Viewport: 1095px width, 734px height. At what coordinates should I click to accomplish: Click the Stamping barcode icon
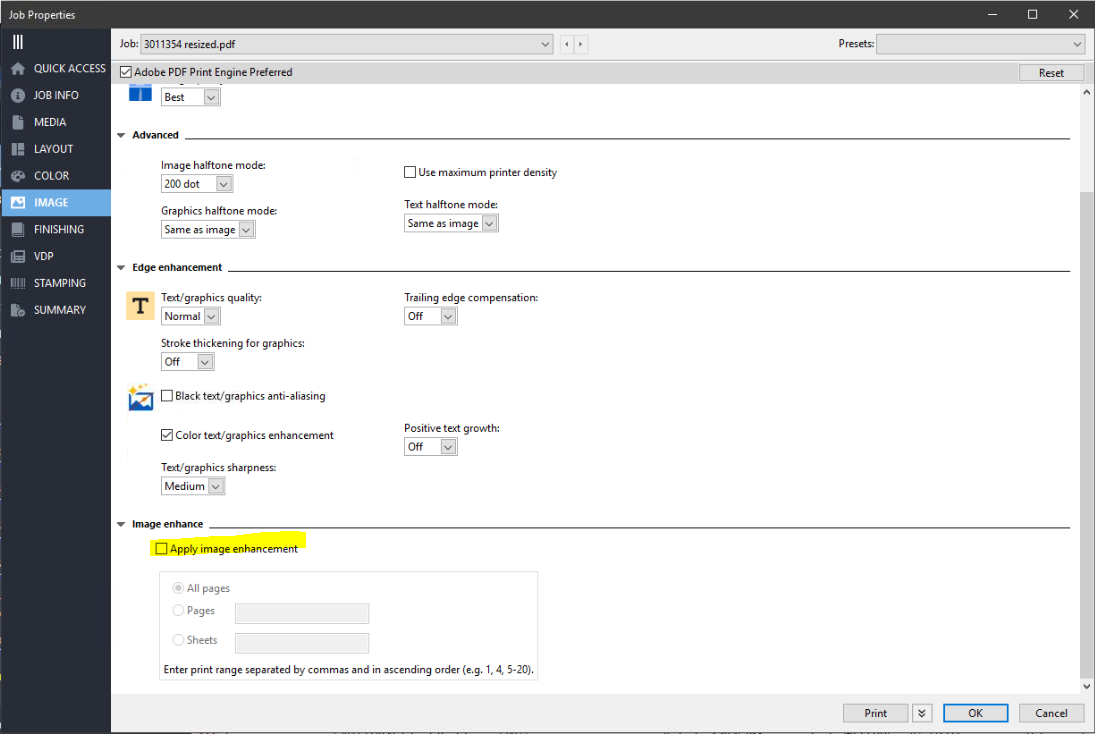tap(18, 283)
